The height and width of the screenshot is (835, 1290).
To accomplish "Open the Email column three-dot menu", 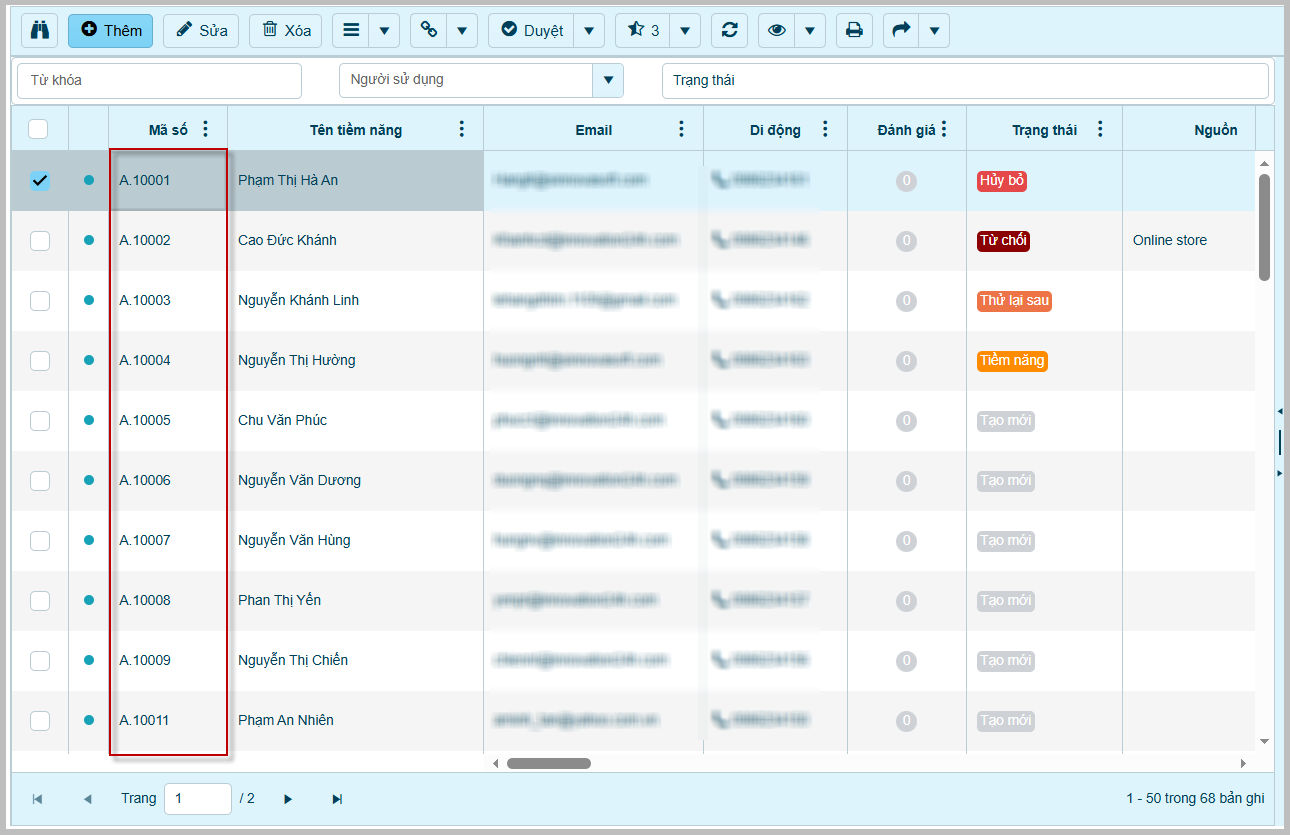I will click(682, 129).
